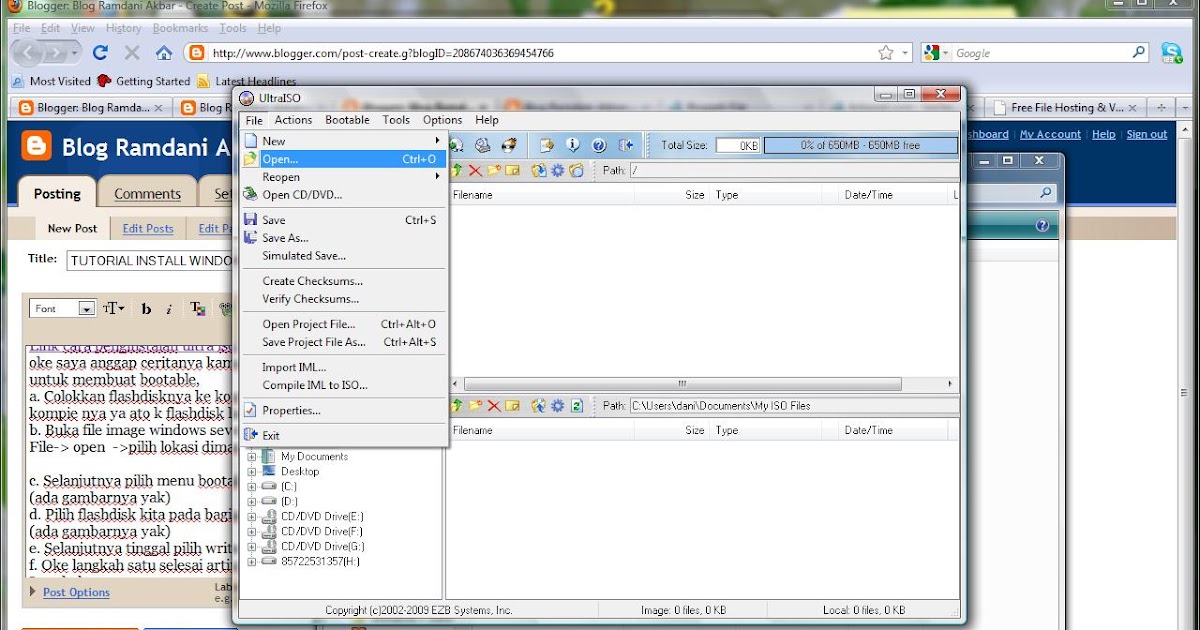This screenshot has height=630, width=1200.
Task: Click the green up-arrow icon in local pane toolbar
Action: pyautogui.click(x=457, y=406)
